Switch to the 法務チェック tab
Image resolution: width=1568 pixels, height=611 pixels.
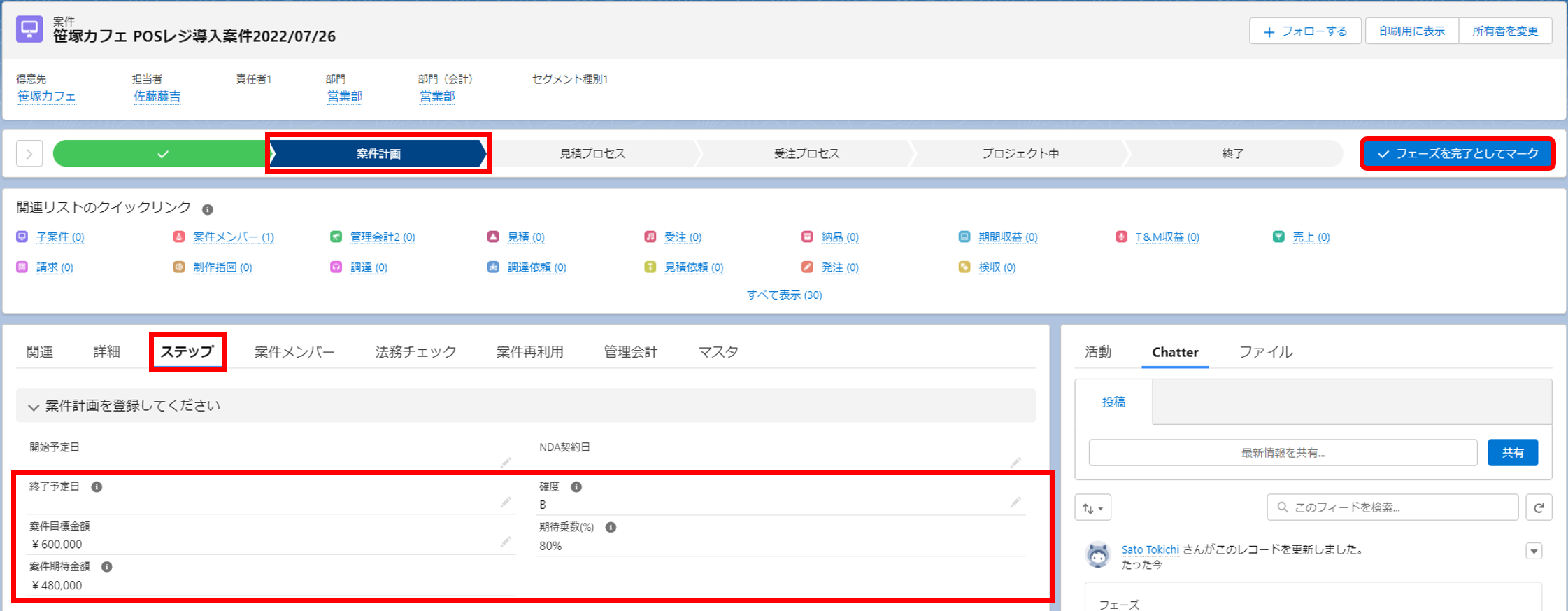415,351
